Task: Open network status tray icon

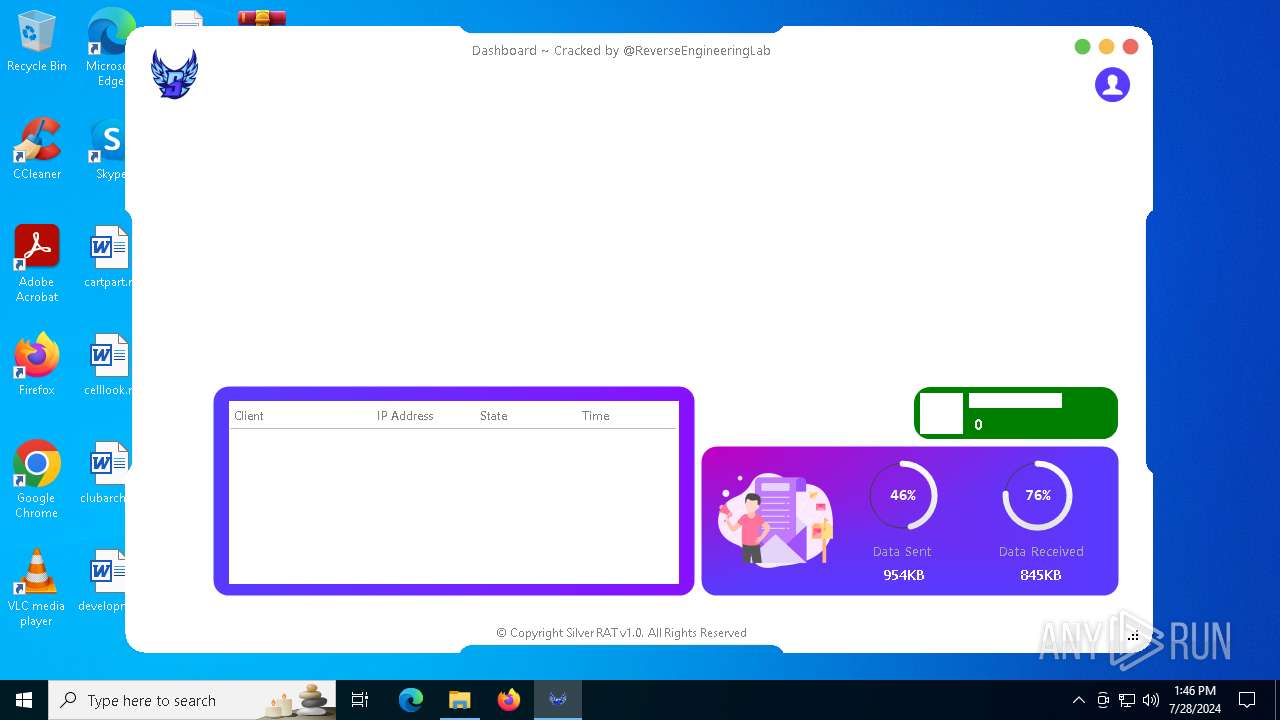Action: coord(1127,700)
